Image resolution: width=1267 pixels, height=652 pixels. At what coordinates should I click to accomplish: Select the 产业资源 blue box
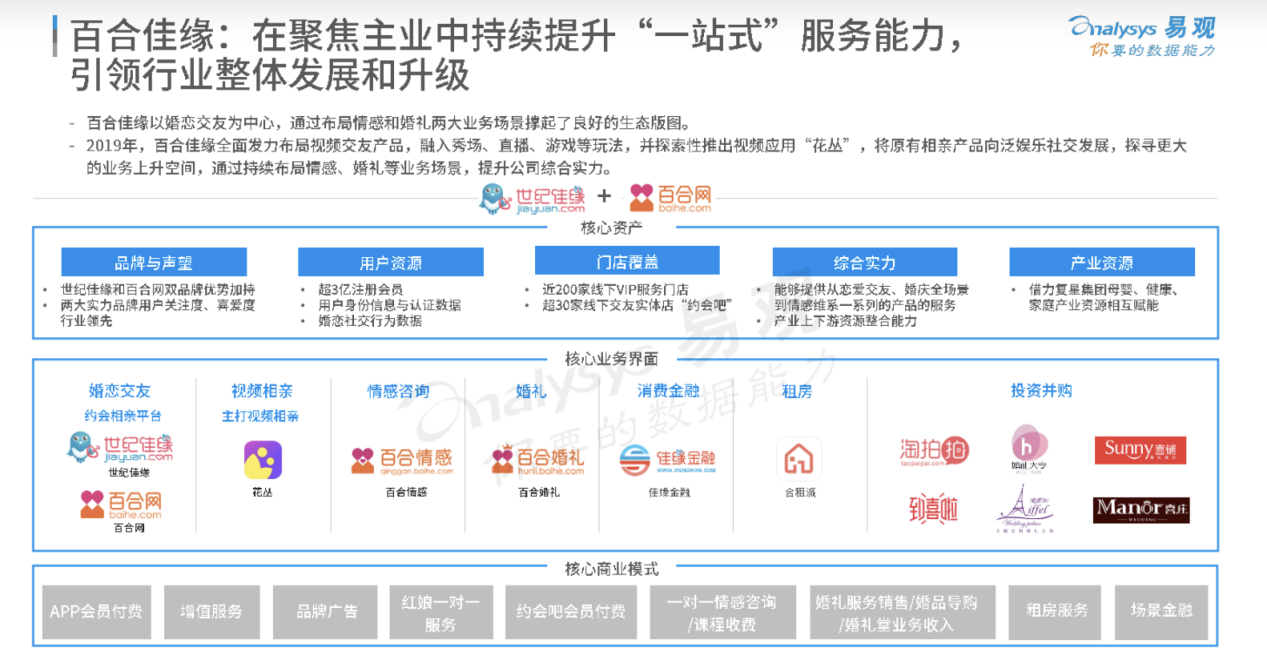coord(1101,263)
